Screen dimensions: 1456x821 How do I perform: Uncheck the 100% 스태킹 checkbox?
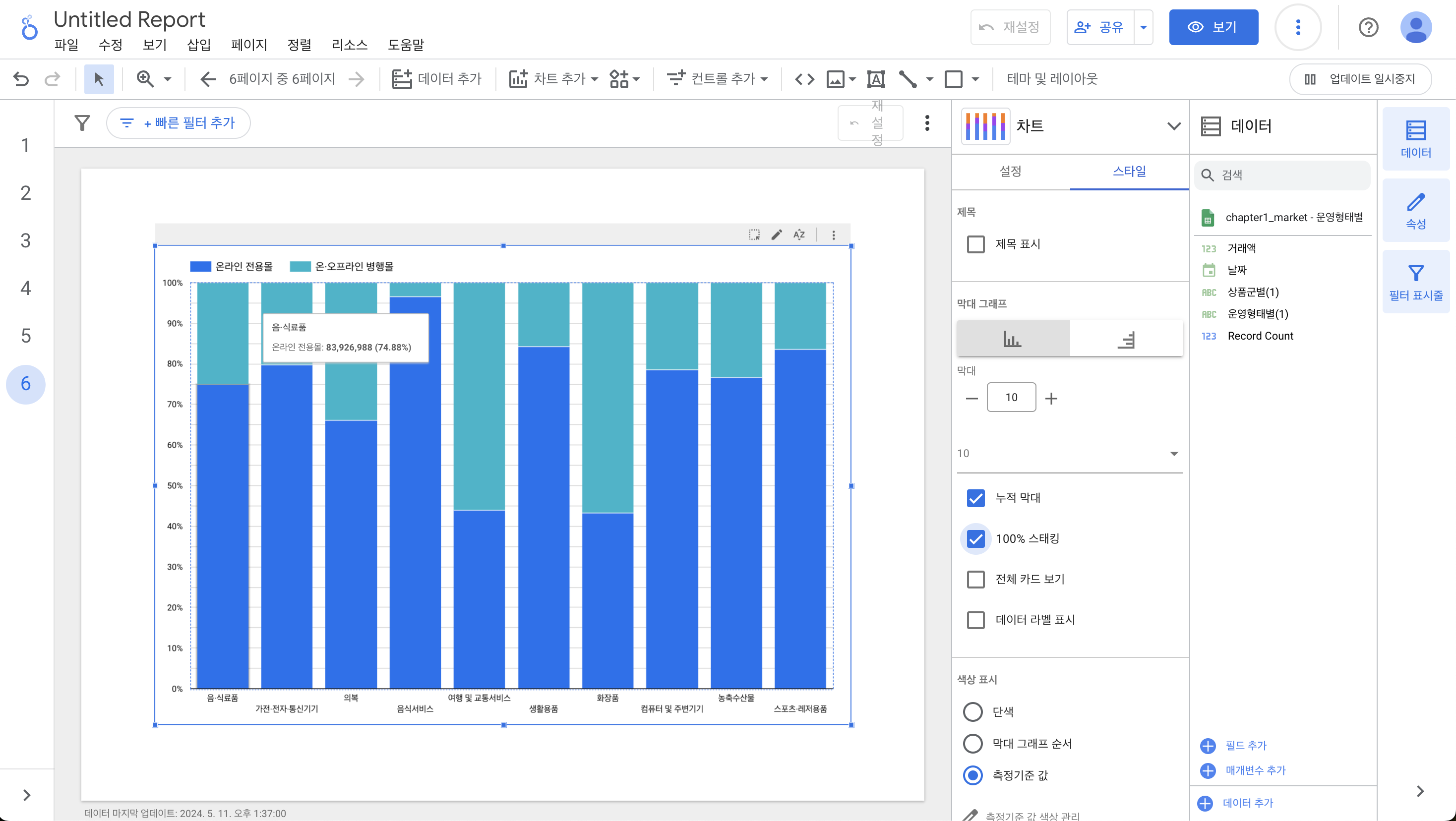(975, 538)
